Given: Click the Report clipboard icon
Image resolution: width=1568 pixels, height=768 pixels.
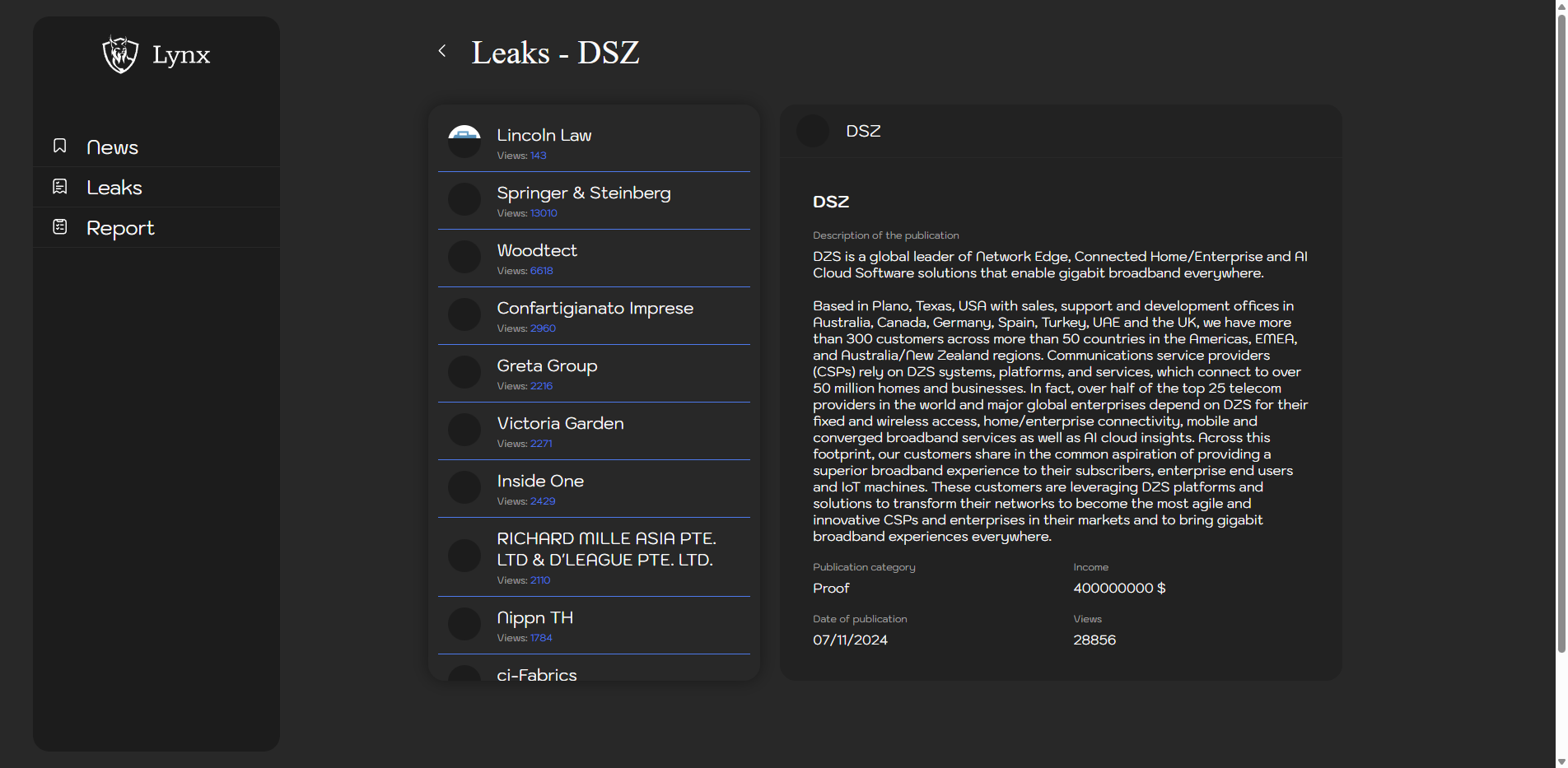Looking at the screenshot, I should point(60,227).
